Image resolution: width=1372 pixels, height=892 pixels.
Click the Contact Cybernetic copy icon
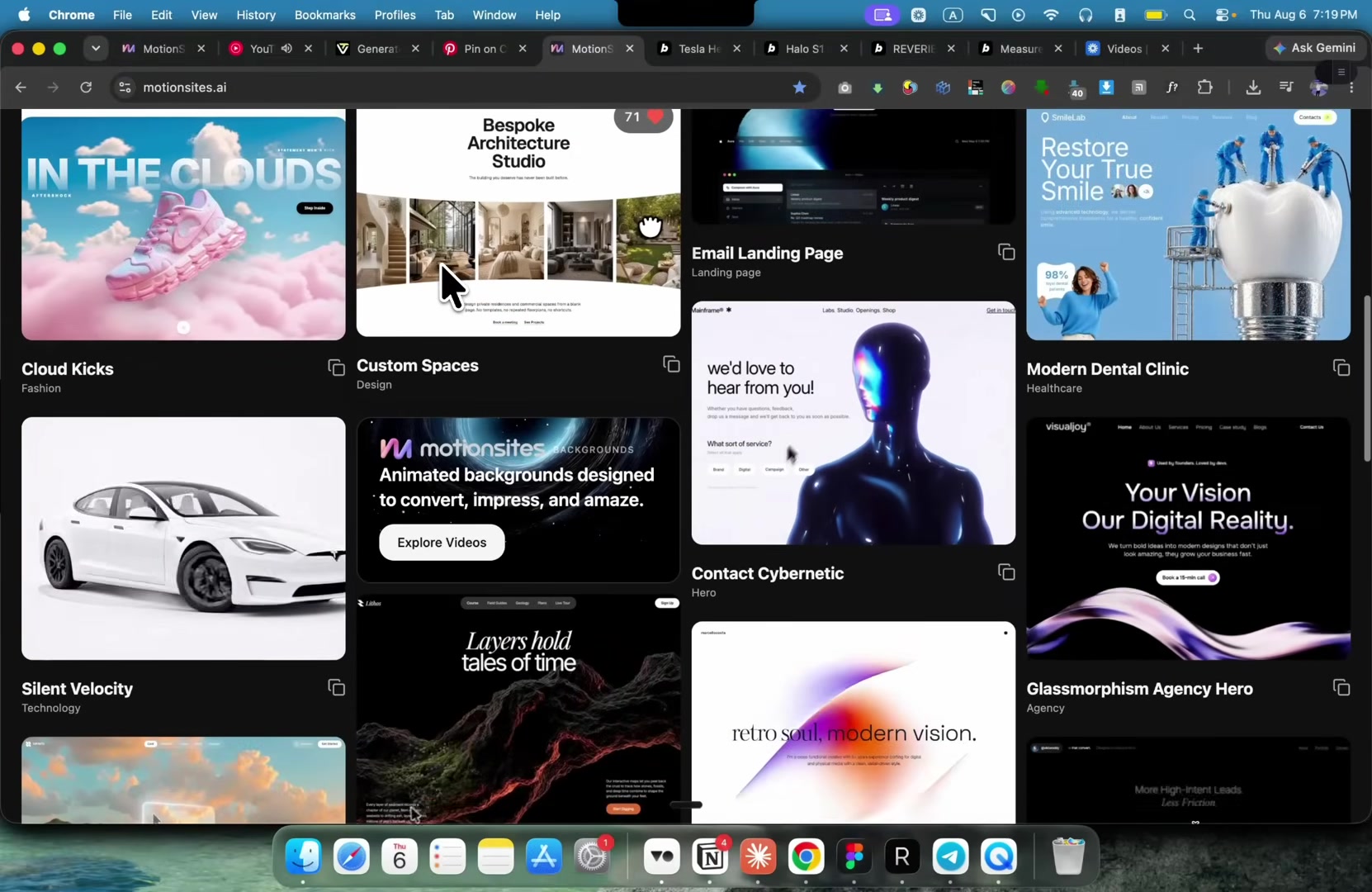(x=1006, y=572)
